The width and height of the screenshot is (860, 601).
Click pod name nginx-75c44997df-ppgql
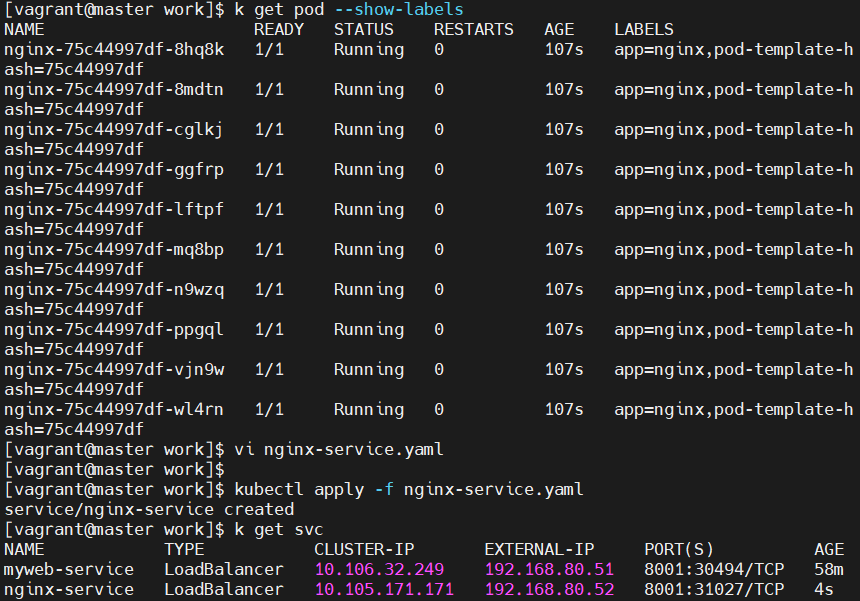pos(114,330)
